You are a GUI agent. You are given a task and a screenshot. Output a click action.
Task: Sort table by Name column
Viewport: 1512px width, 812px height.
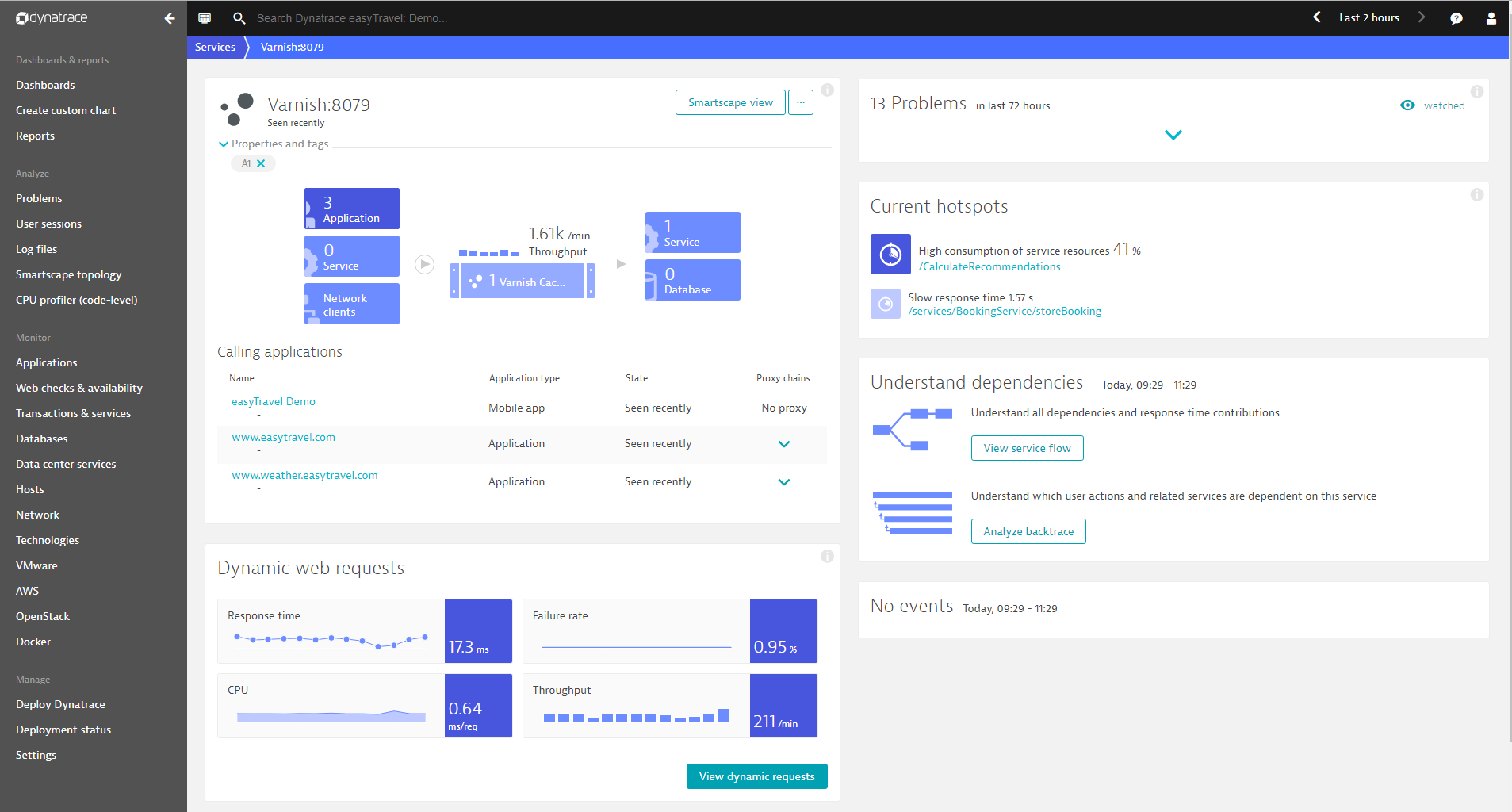[x=242, y=378]
